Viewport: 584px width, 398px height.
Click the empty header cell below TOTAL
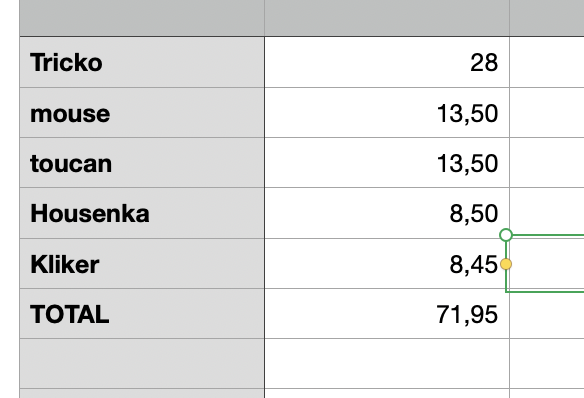click(142, 363)
